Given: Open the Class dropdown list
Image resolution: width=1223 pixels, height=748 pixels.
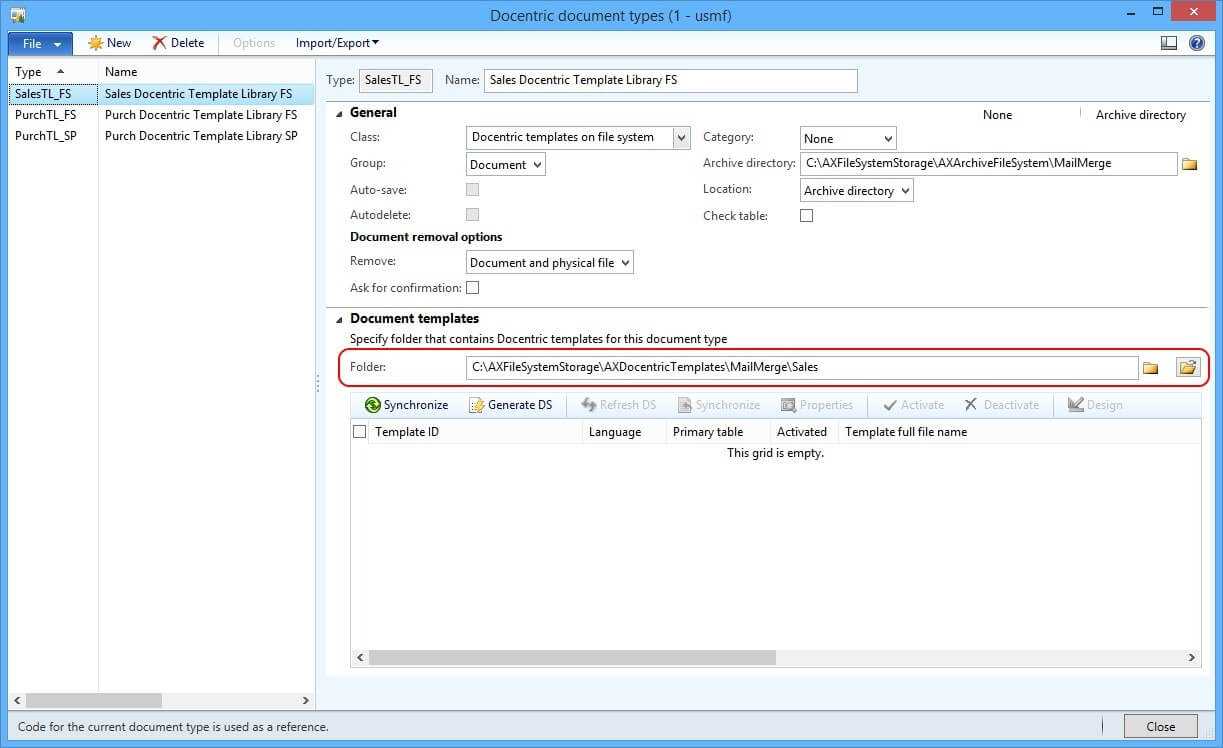Looking at the screenshot, I should [x=681, y=138].
